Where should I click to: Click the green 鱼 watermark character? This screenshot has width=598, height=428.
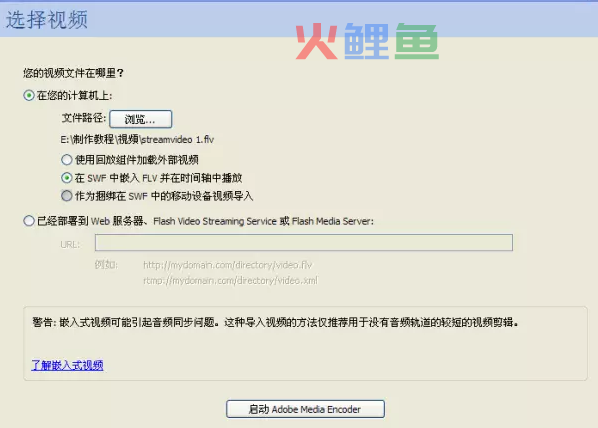[x=416, y=41]
